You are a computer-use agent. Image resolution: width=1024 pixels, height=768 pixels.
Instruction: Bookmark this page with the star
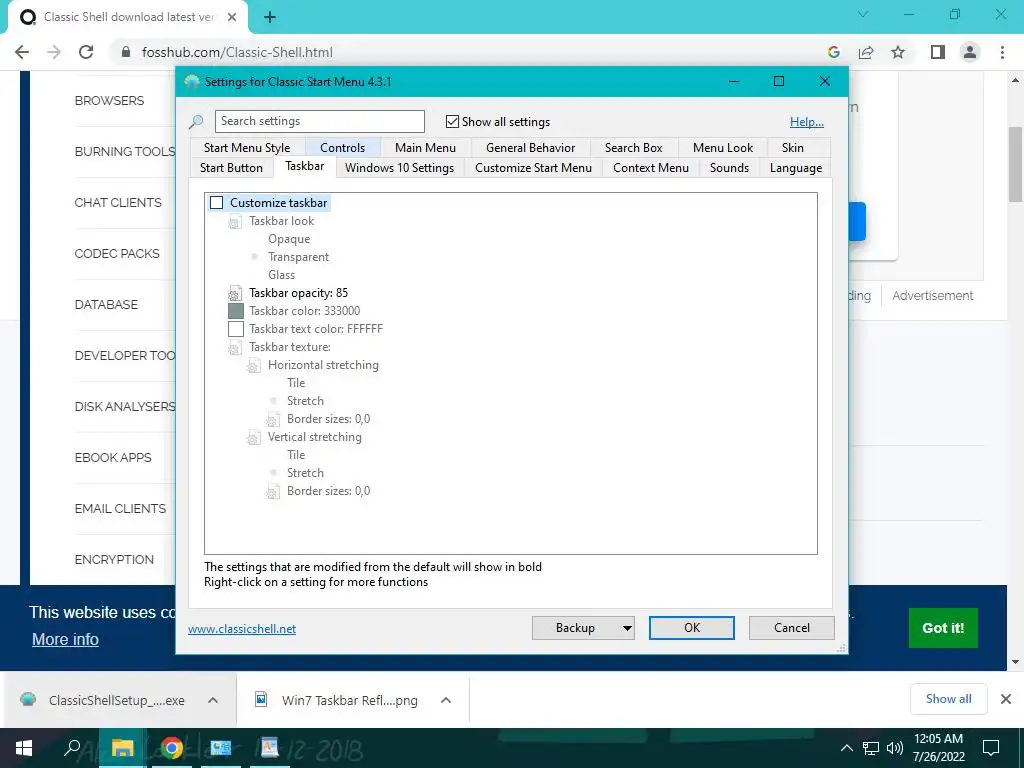click(898, 52)
